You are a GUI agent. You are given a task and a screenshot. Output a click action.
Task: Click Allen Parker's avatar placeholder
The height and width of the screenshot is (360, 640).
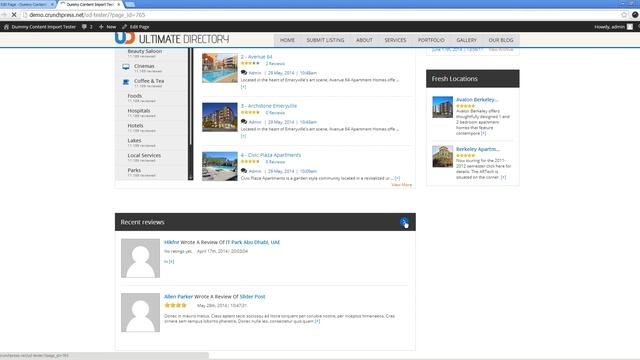(x=140, y=312)
